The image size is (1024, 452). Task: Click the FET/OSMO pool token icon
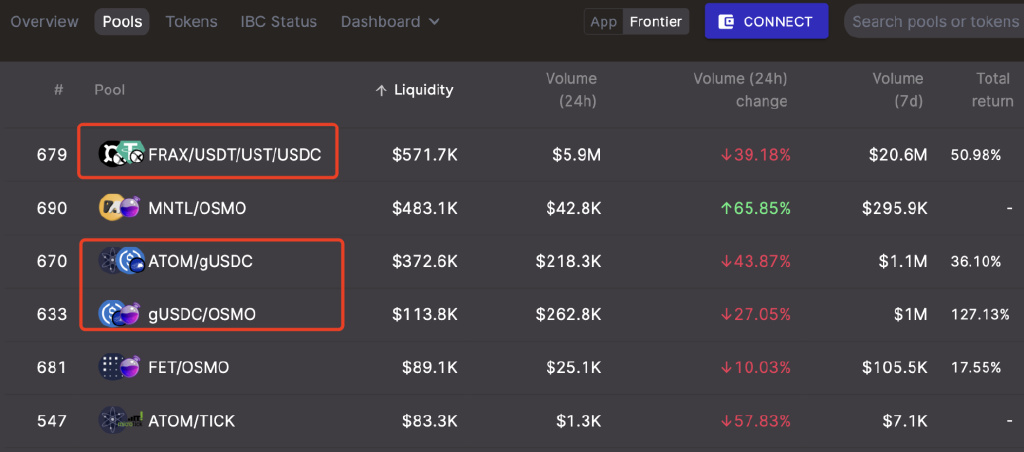tap(120, 367)
